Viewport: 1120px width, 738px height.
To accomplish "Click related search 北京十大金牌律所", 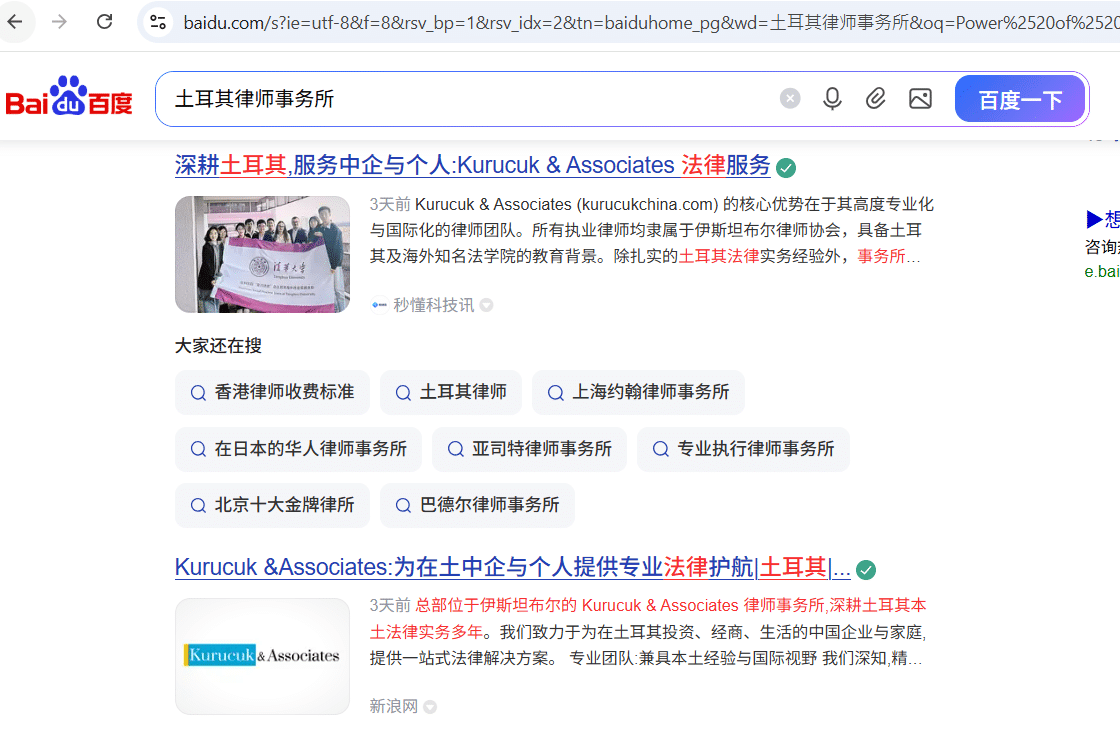I will click(272, 505).
